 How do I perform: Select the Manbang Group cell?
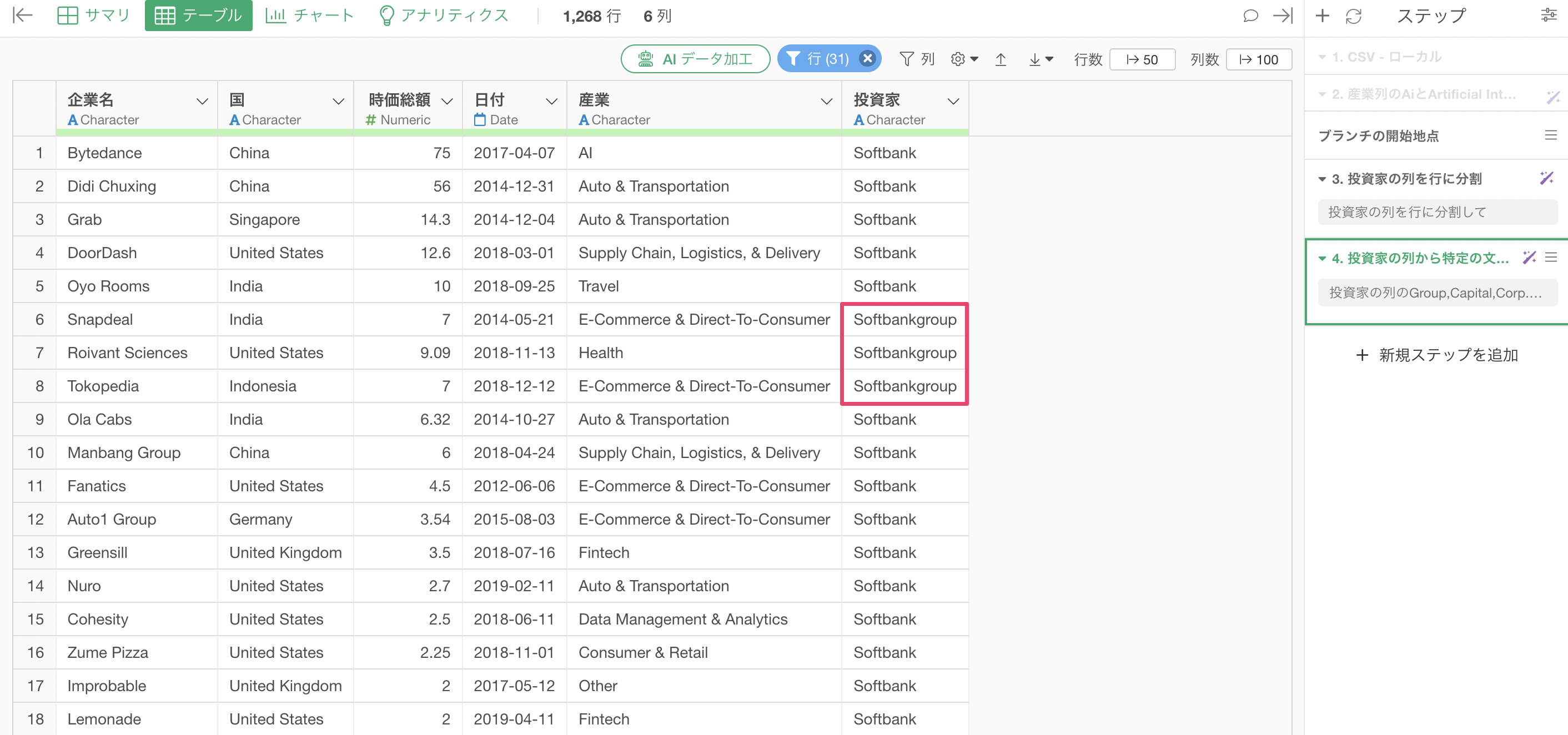coord(137,452)
